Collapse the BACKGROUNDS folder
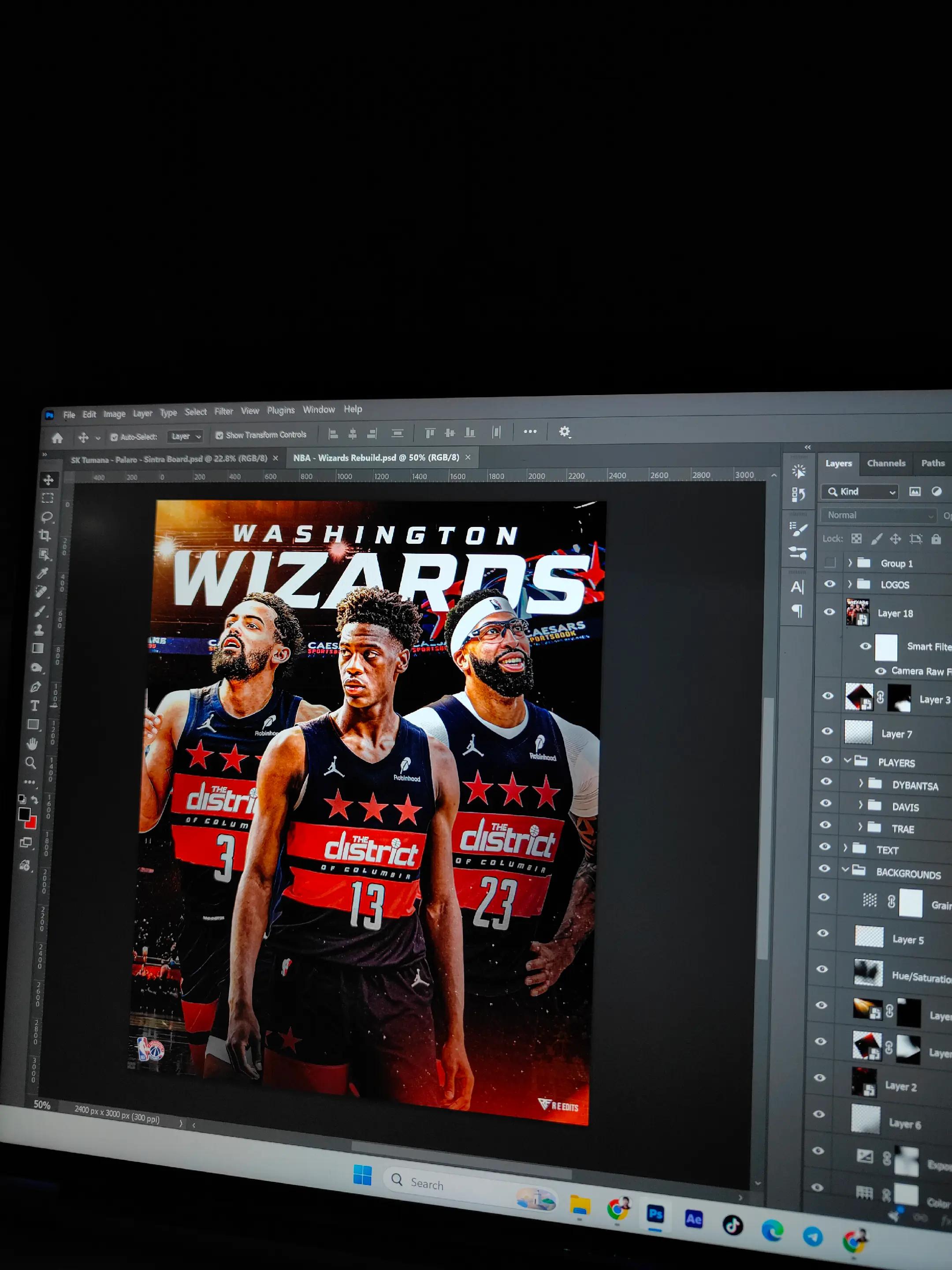 click(x=845, y=869)
